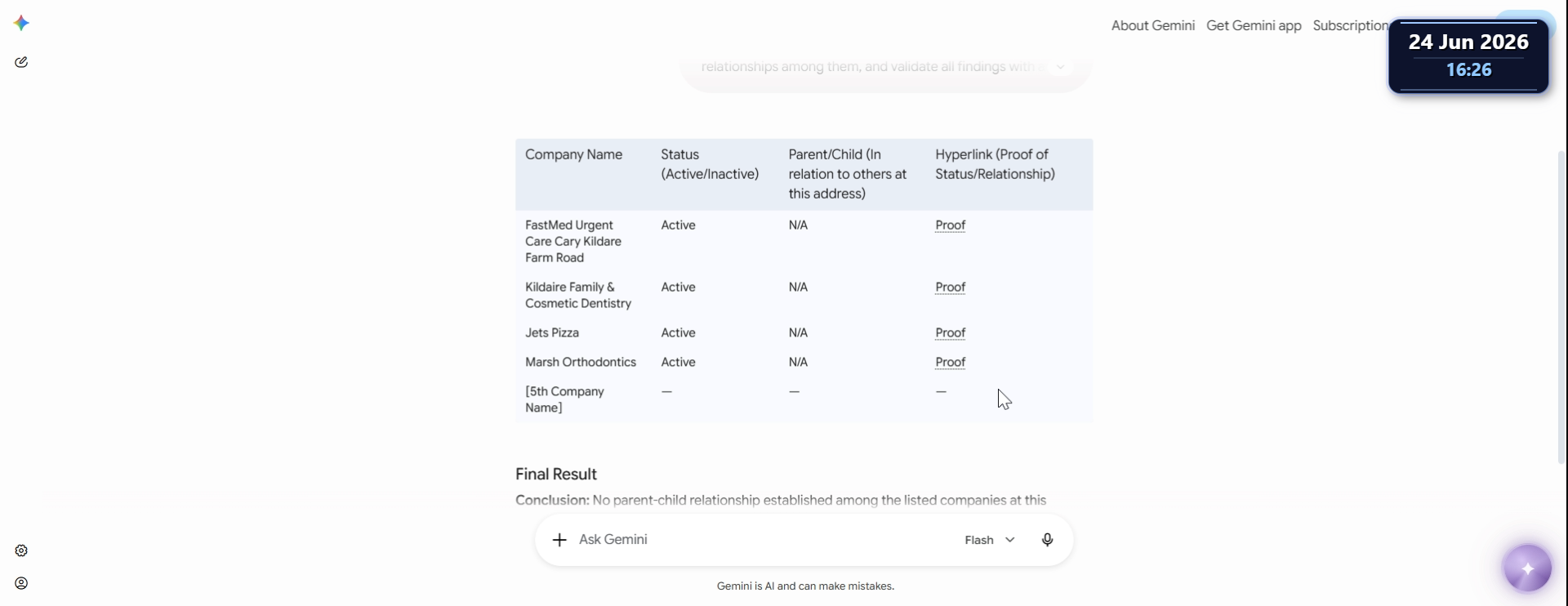This screenshot has height=606, width=1568.
Task: Open About Gemini menu item
Action: [1152, 25]
